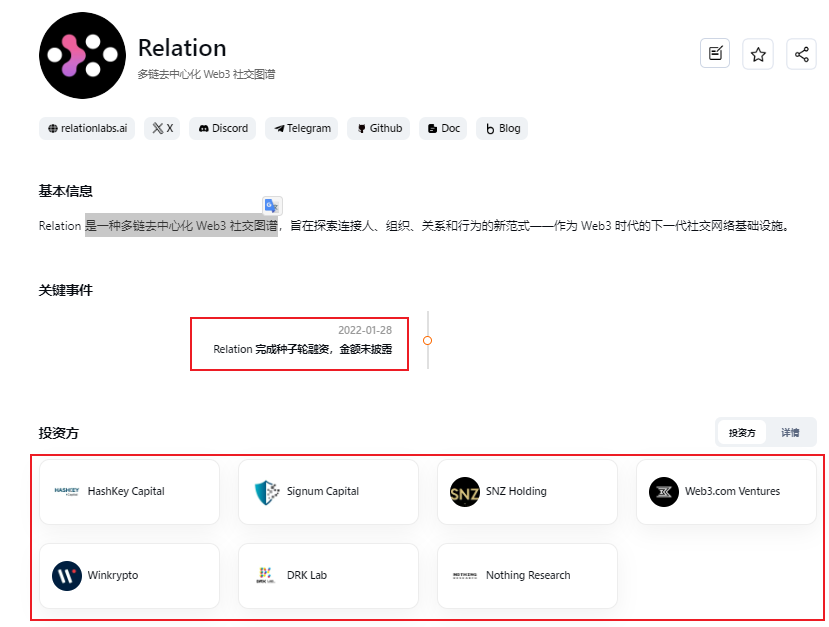Open the DRK Lab investor card
The image size is (829, 627).
click(x=328, y=576)
